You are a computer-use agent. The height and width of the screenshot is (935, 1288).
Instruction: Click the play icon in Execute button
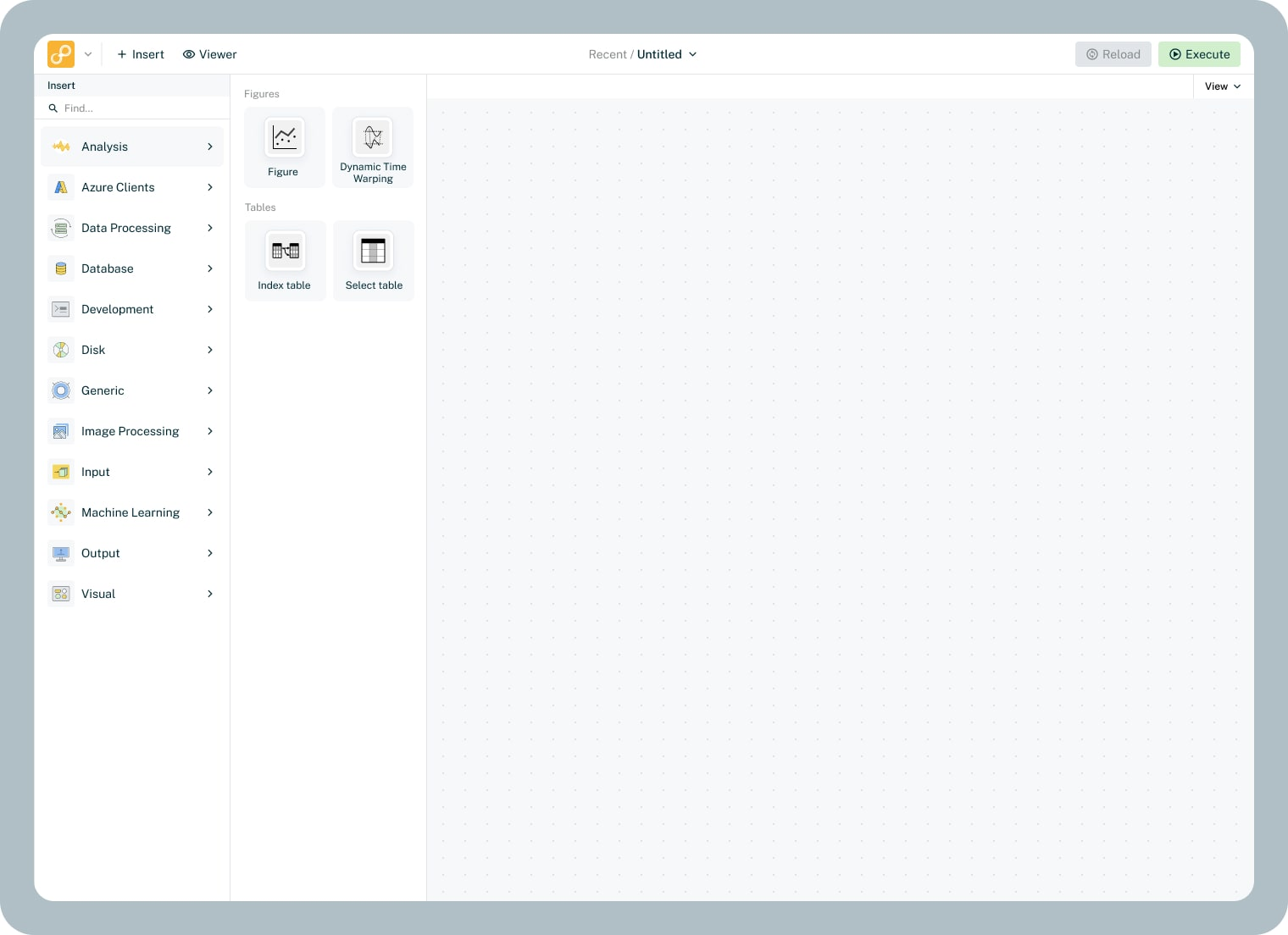[x=1175, y=54]
